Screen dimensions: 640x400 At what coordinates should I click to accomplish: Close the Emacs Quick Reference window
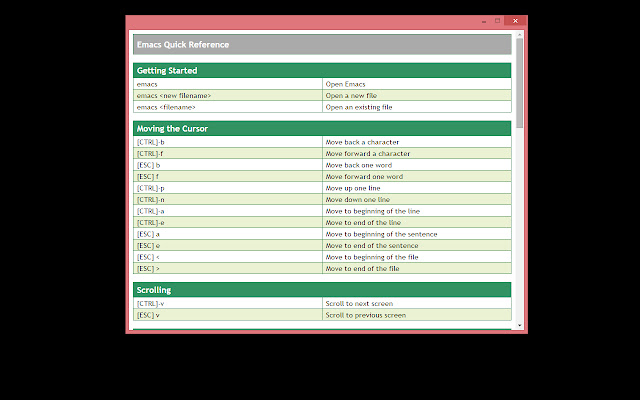click(x=515, y=21)
